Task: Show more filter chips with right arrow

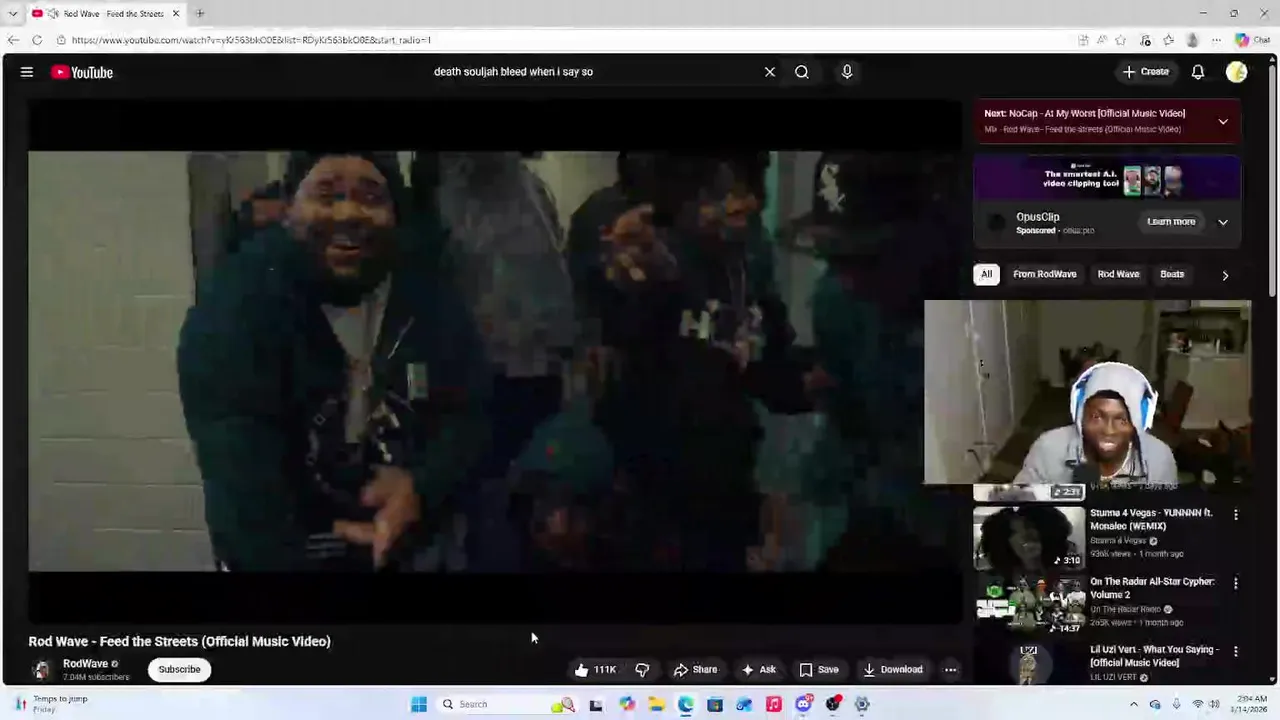Action: coord(1225,275)
